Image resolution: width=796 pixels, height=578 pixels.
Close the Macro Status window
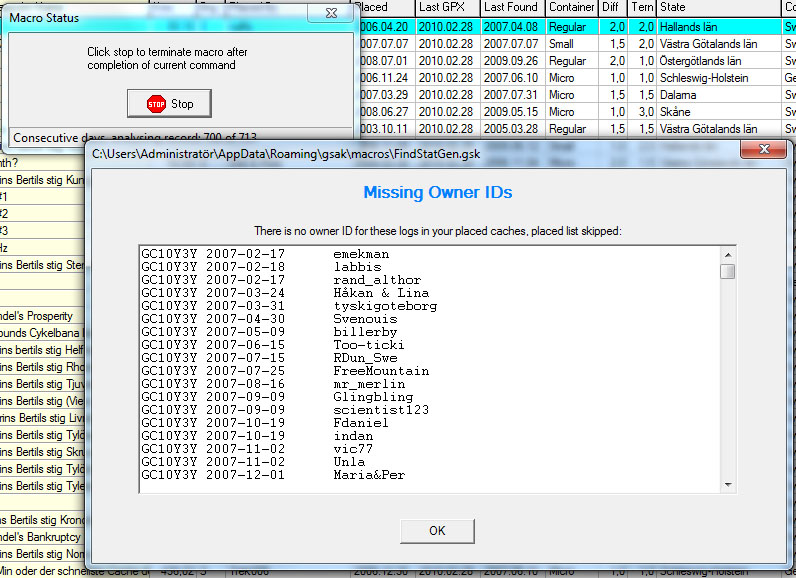click(328, 15)
